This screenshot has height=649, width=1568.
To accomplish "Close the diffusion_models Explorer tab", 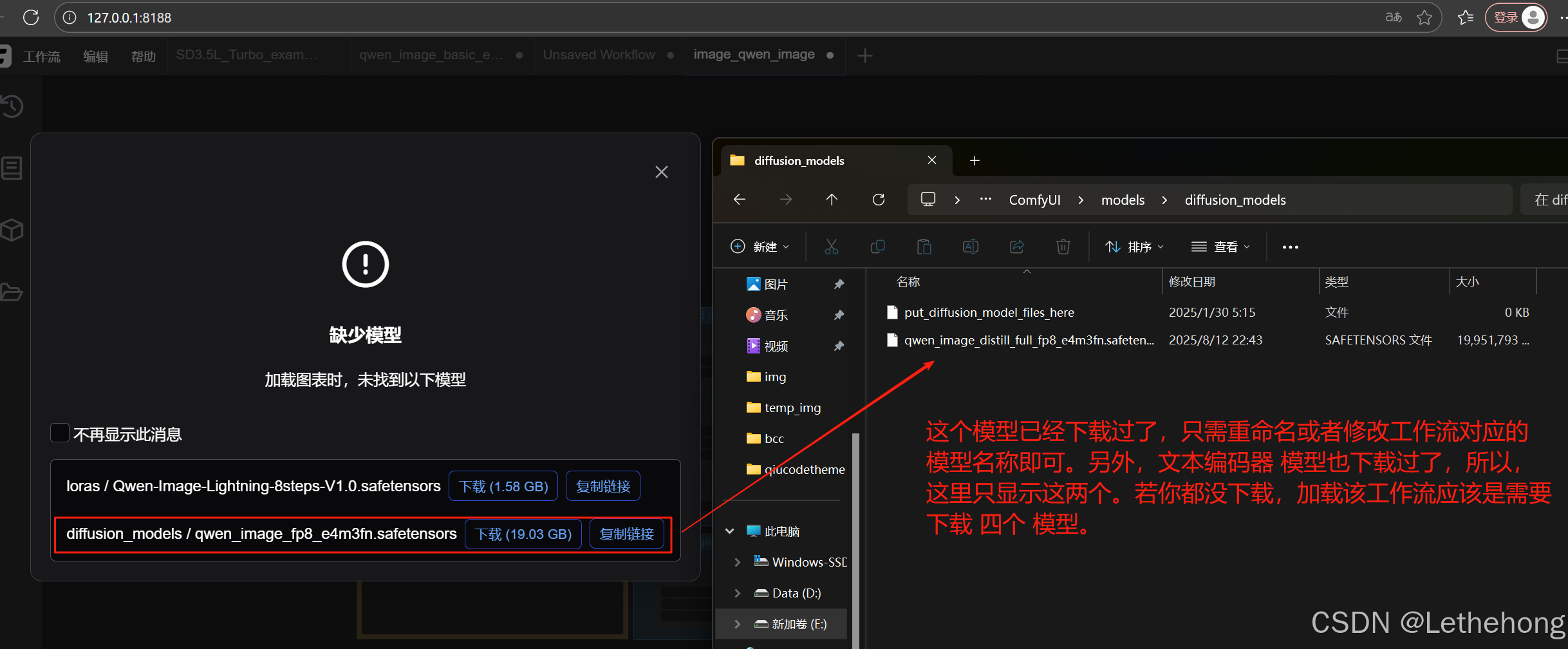I will 932,160.
